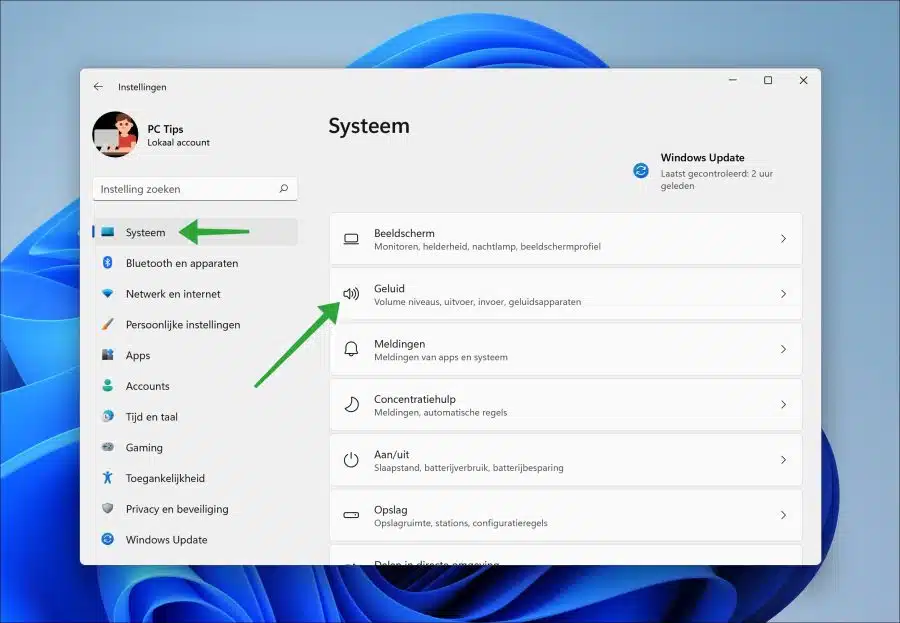Select the Systeem monitor icon in sidebar
The width and height of the screenshot is (900, 623).
[x=107, y=232]
